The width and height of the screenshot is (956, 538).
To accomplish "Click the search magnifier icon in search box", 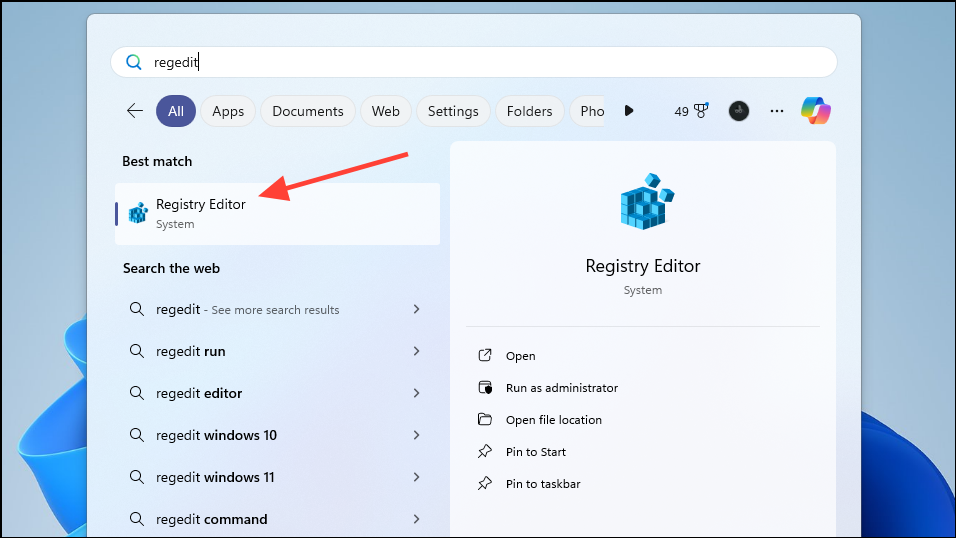I will 134,62.
